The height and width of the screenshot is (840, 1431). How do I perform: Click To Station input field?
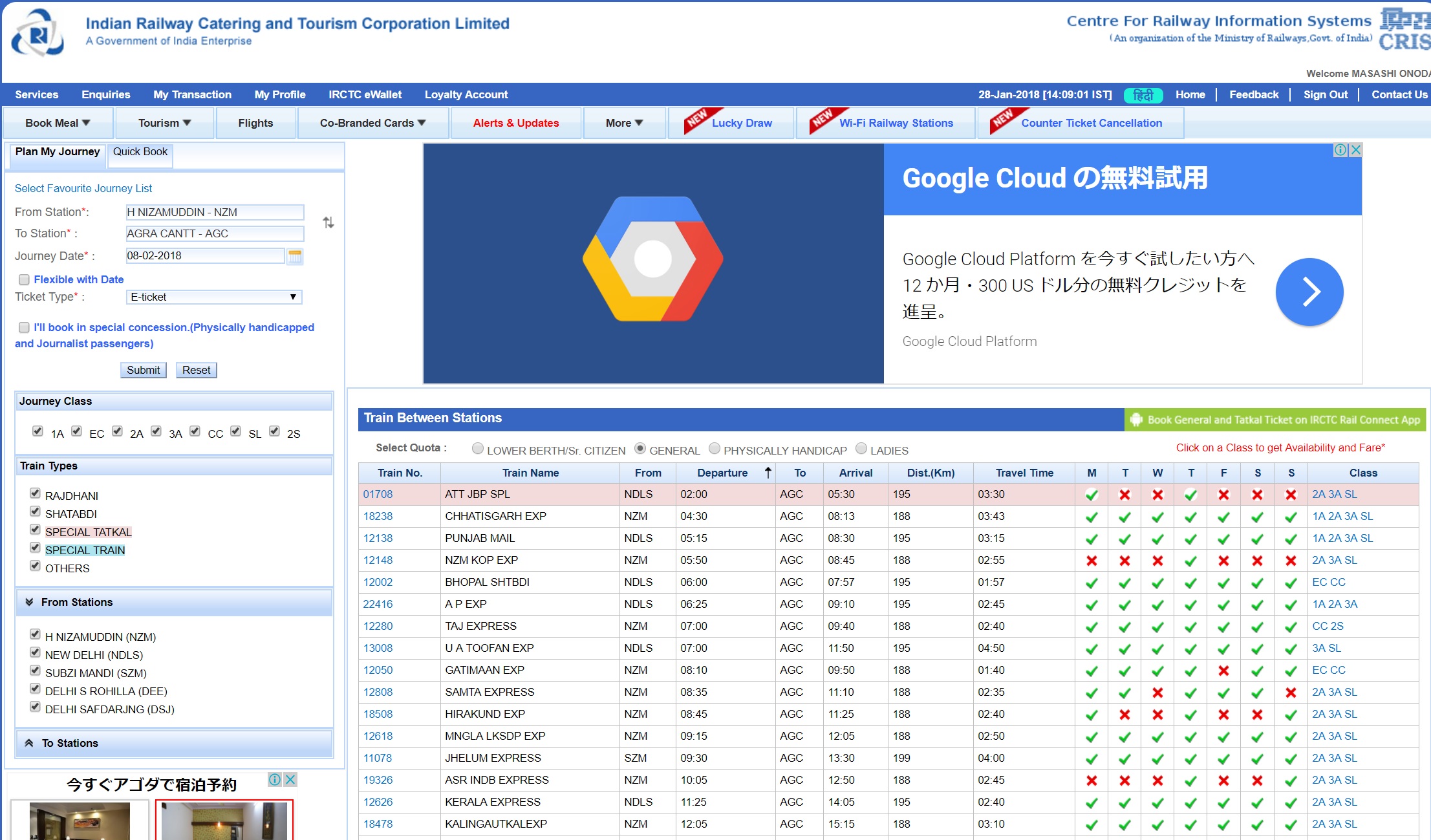[x=215, y=233]
